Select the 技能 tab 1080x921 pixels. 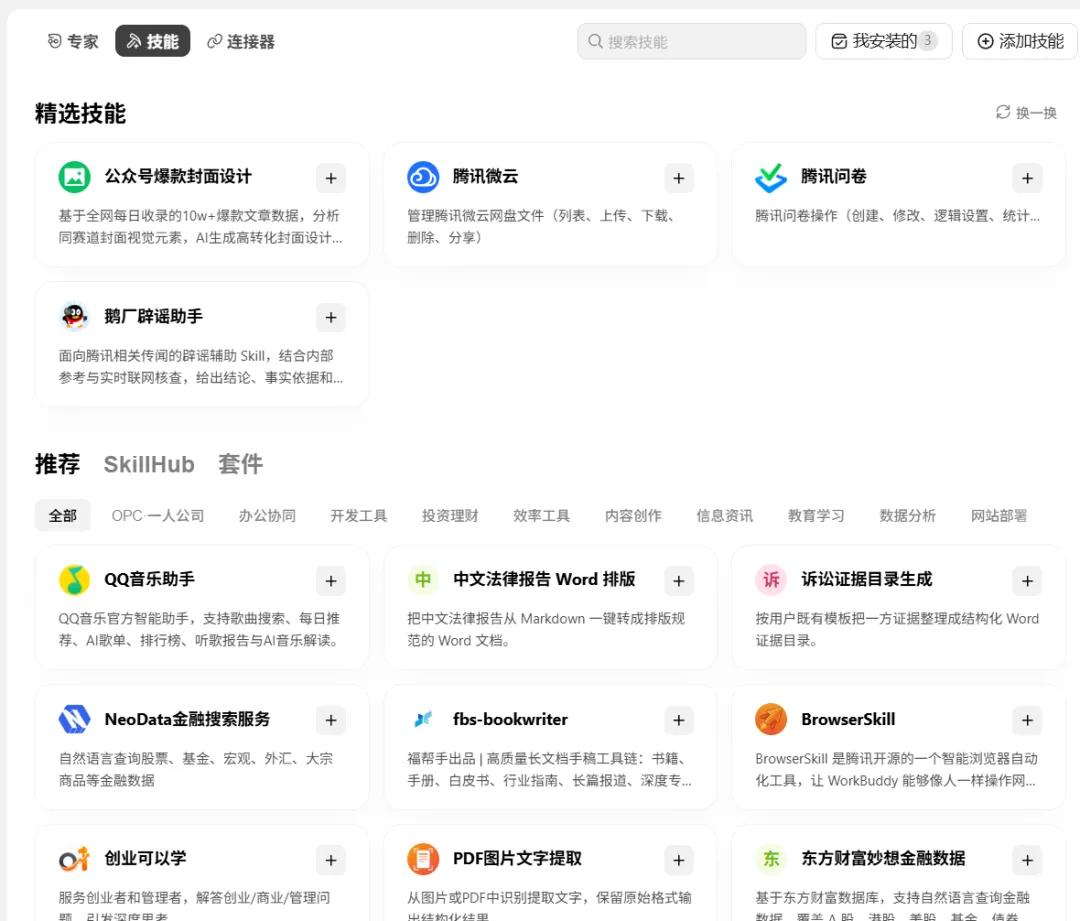click(x=153, y=41)
